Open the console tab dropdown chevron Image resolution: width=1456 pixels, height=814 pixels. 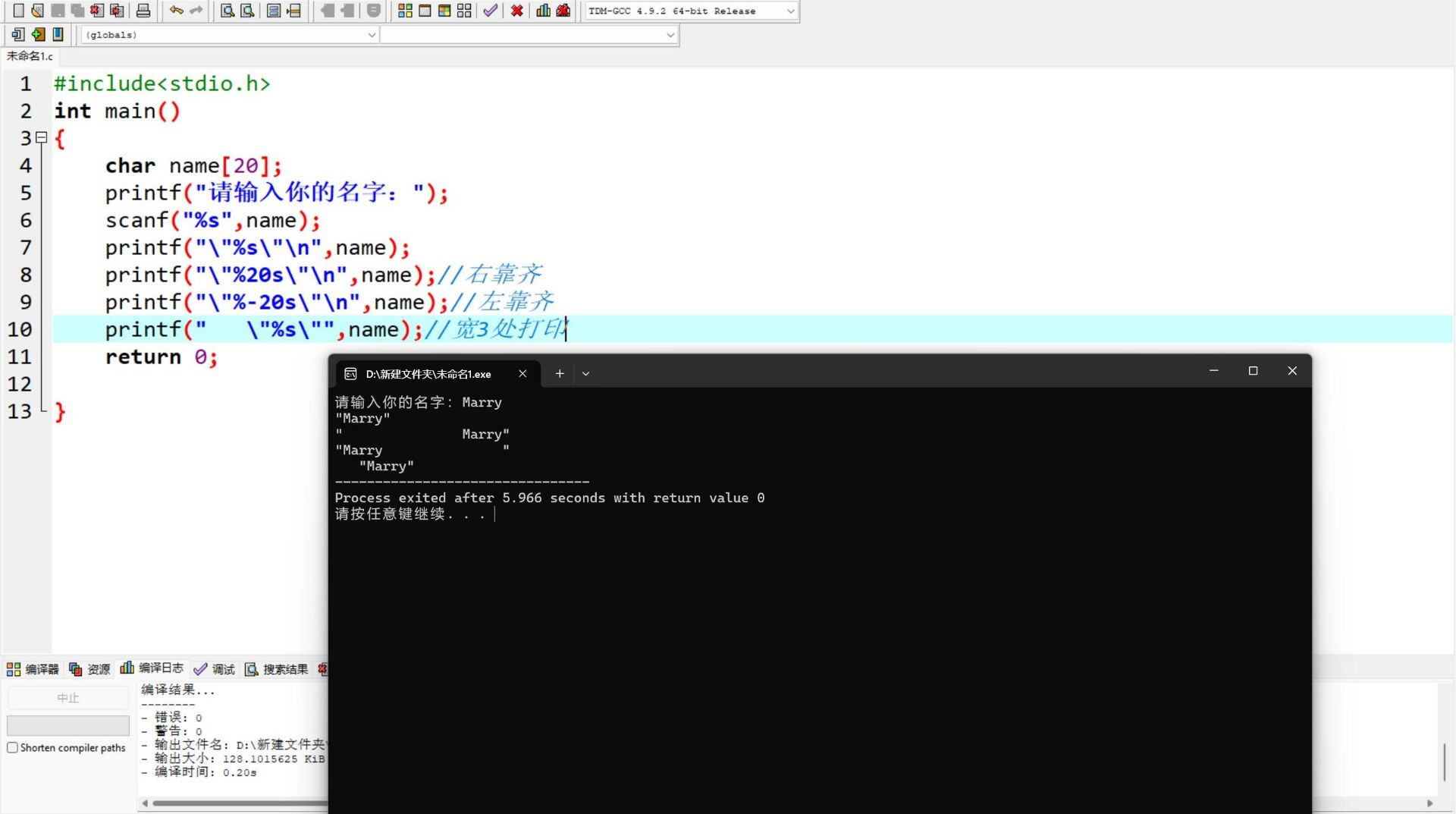tap(585, 373)
